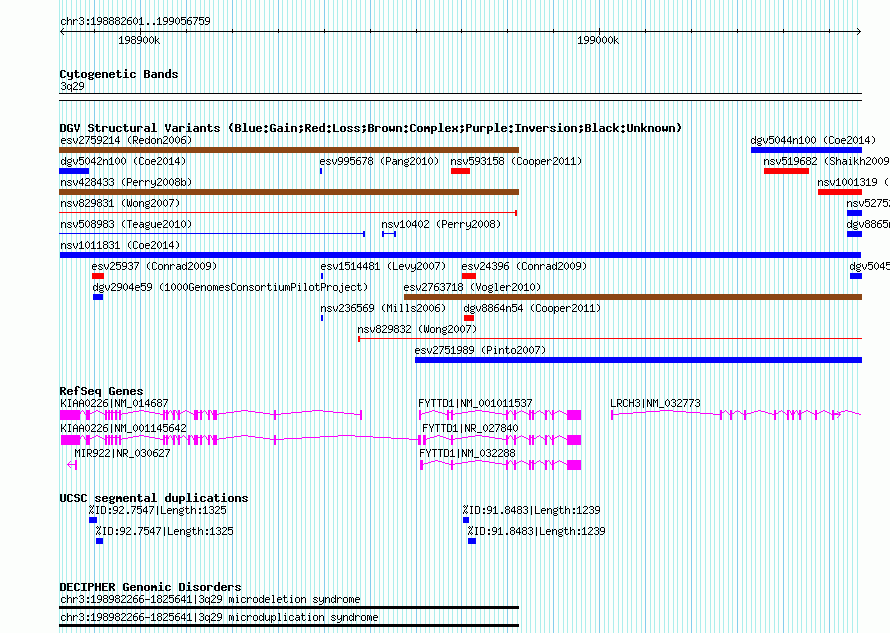Click the FYTTD1|NM_032288 transcript label
The width and height of the screenshot is (890, 633).
point(468,453)
